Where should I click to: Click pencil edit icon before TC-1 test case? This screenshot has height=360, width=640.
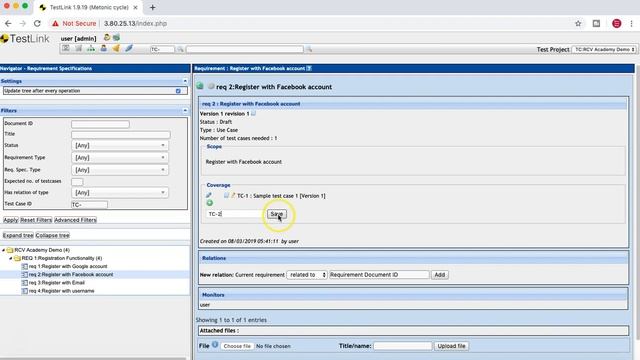coord(233,196)
